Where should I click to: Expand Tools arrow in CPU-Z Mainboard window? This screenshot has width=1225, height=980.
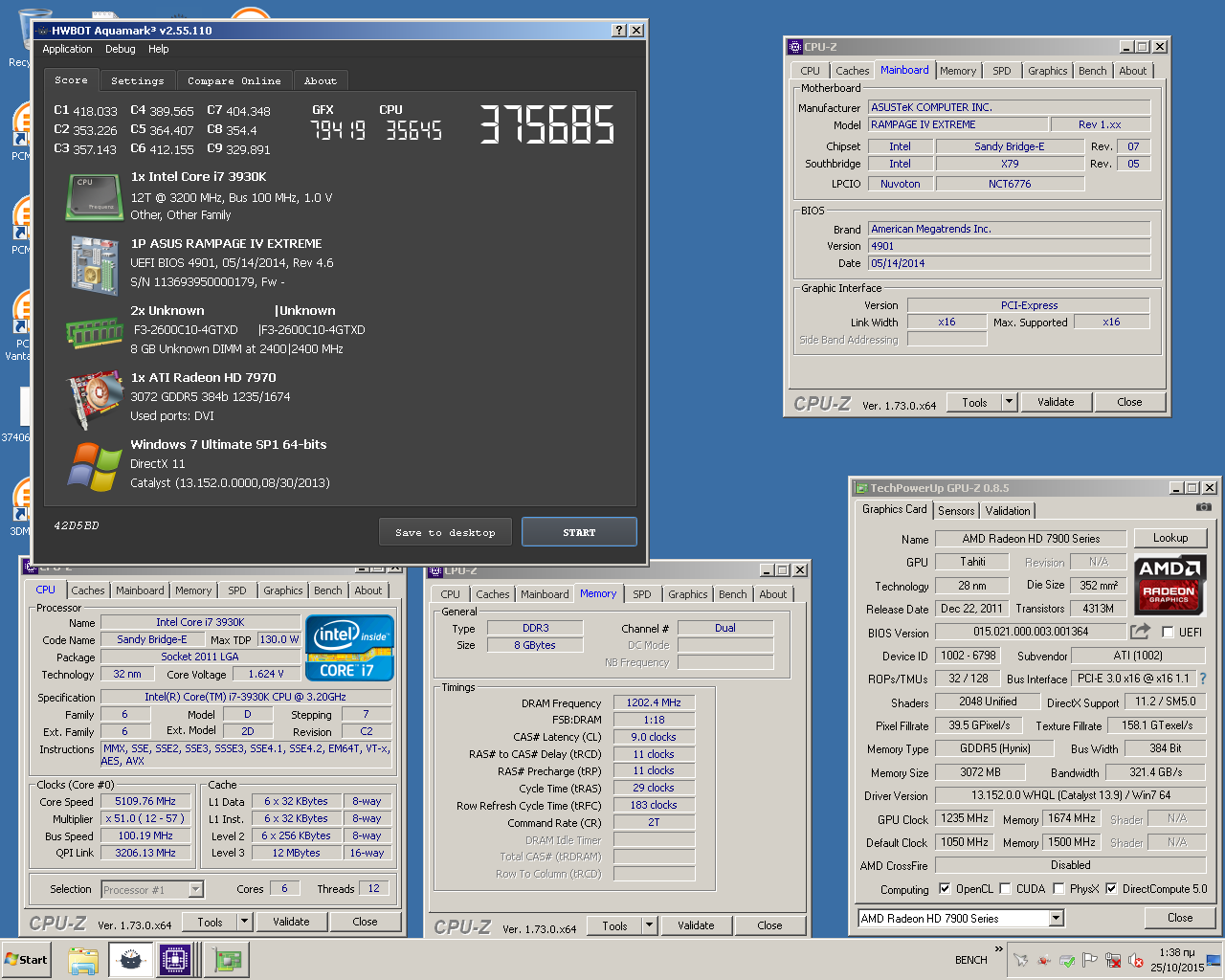point(1009,403)
